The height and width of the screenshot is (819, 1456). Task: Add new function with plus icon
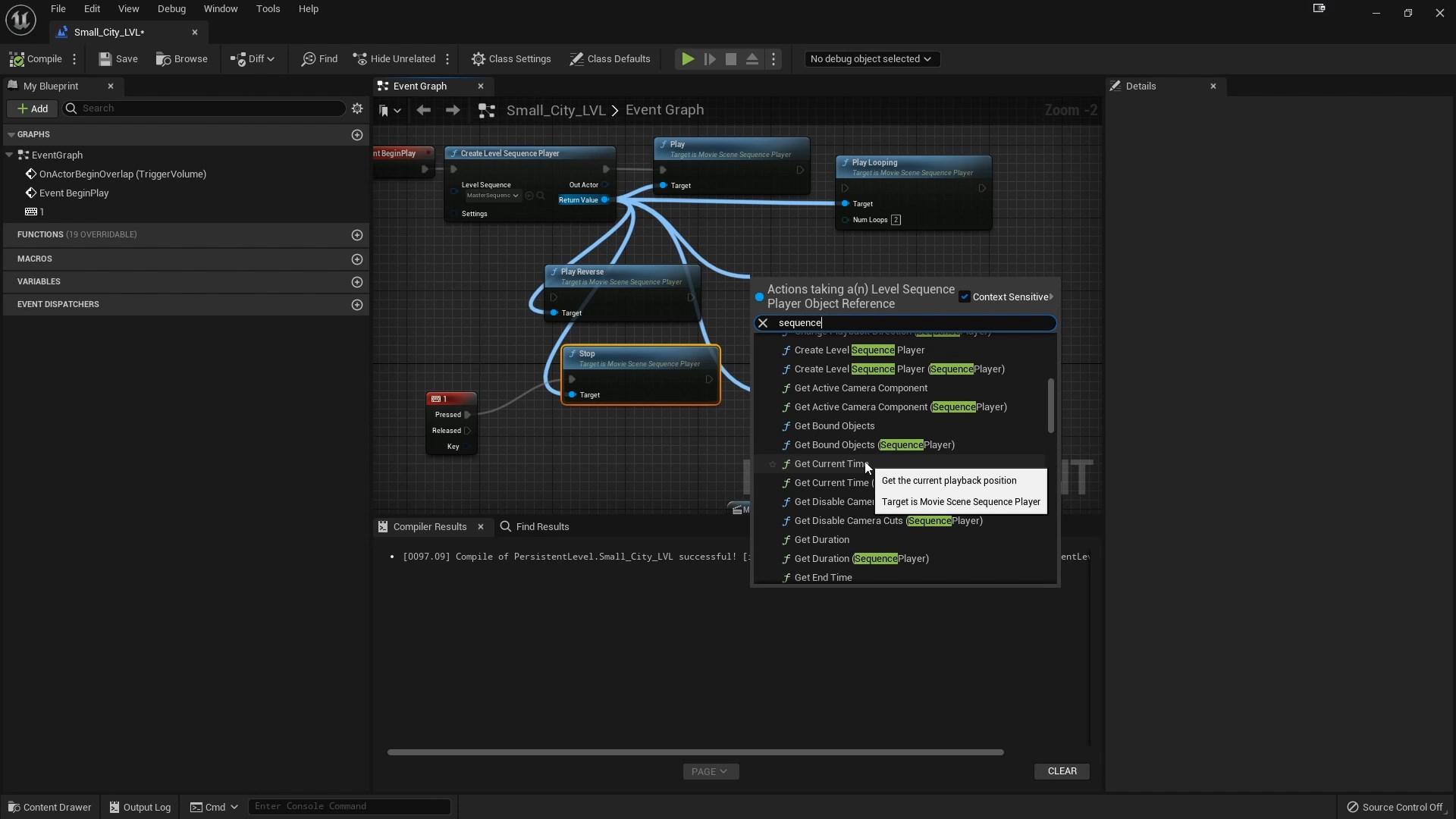pos(357,235)
